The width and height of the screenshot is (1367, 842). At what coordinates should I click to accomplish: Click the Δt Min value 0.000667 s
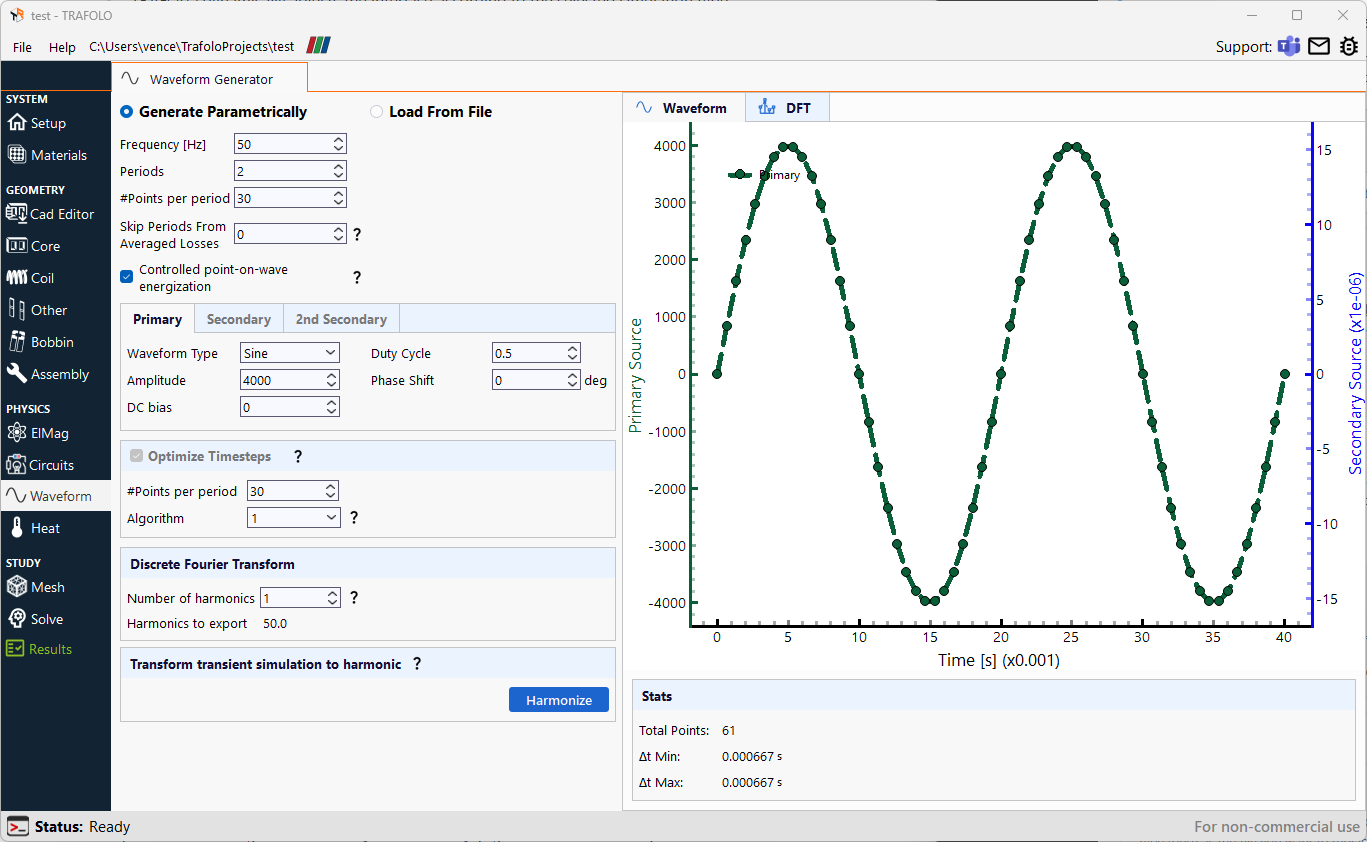752,757
